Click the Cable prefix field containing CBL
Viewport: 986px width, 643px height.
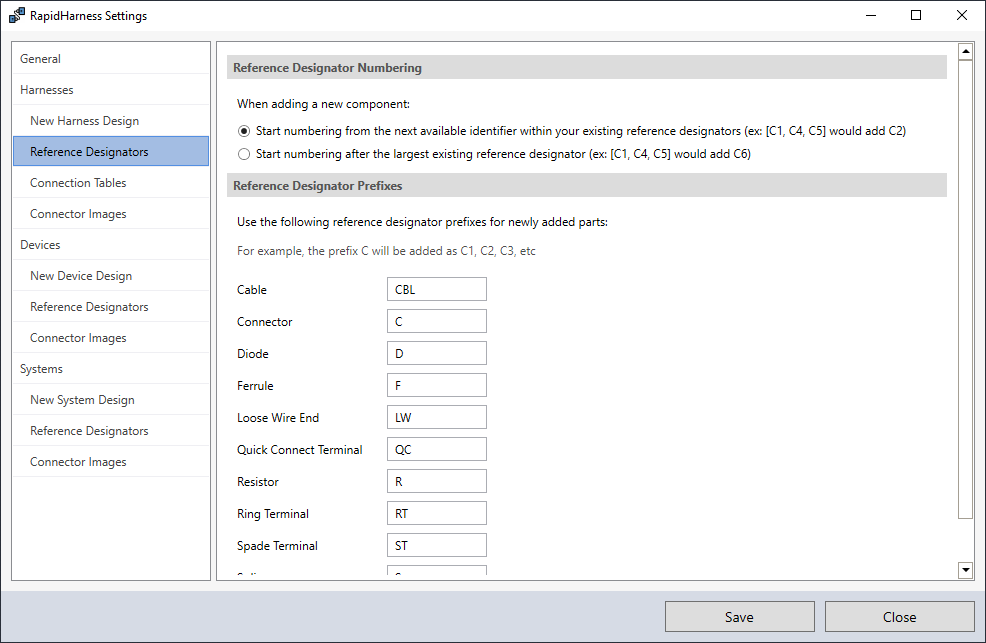(x=436, y=289)
